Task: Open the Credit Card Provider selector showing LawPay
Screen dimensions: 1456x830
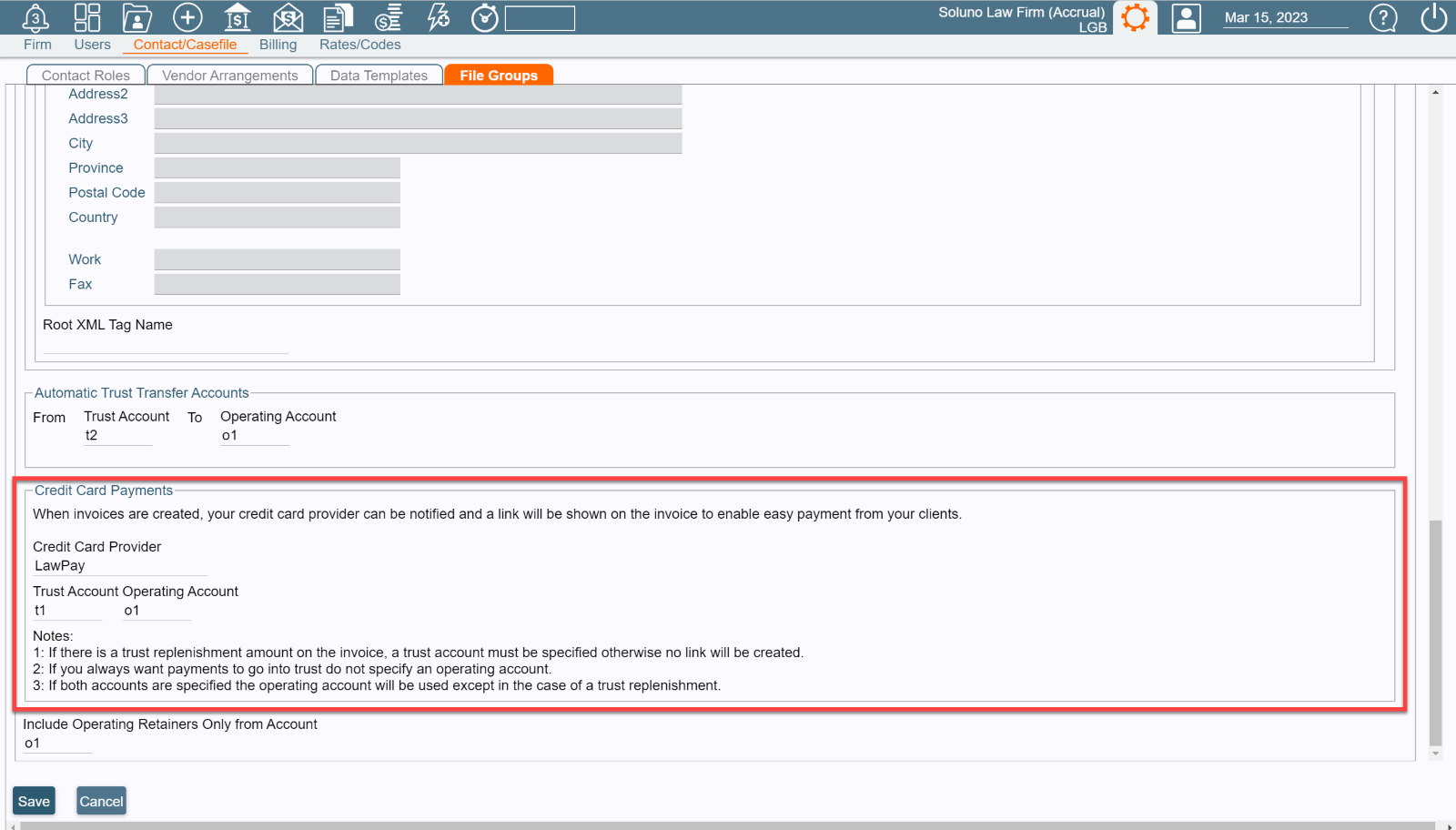Action: click(x=118, y=565)
